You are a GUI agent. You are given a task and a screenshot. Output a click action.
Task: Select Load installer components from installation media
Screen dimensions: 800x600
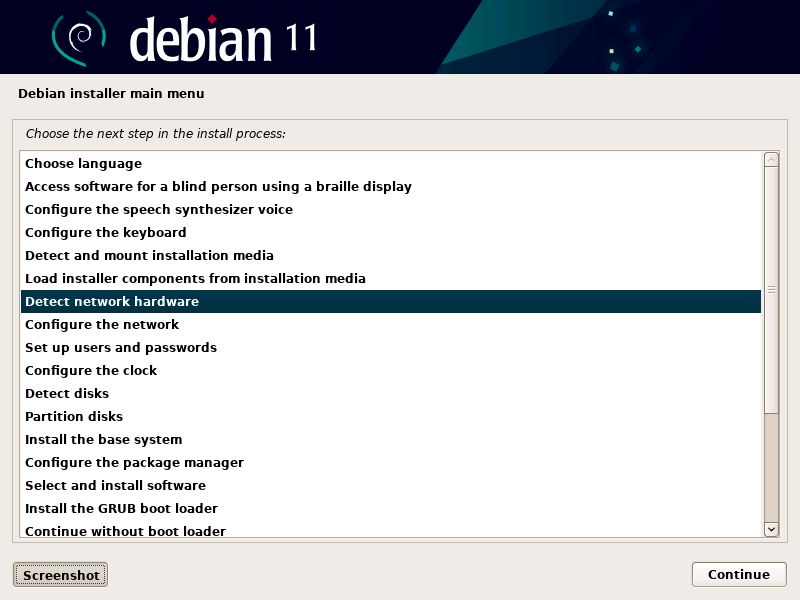pos(391,278)
